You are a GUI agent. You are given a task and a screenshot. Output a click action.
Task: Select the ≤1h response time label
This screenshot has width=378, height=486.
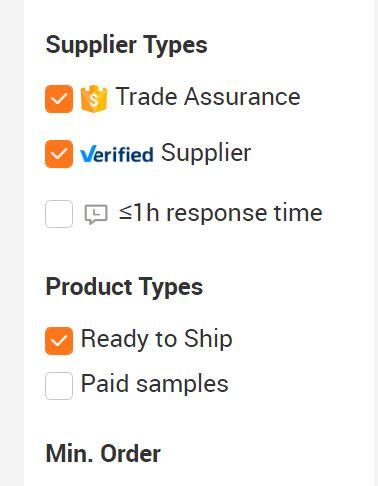[x=221, y=213]
